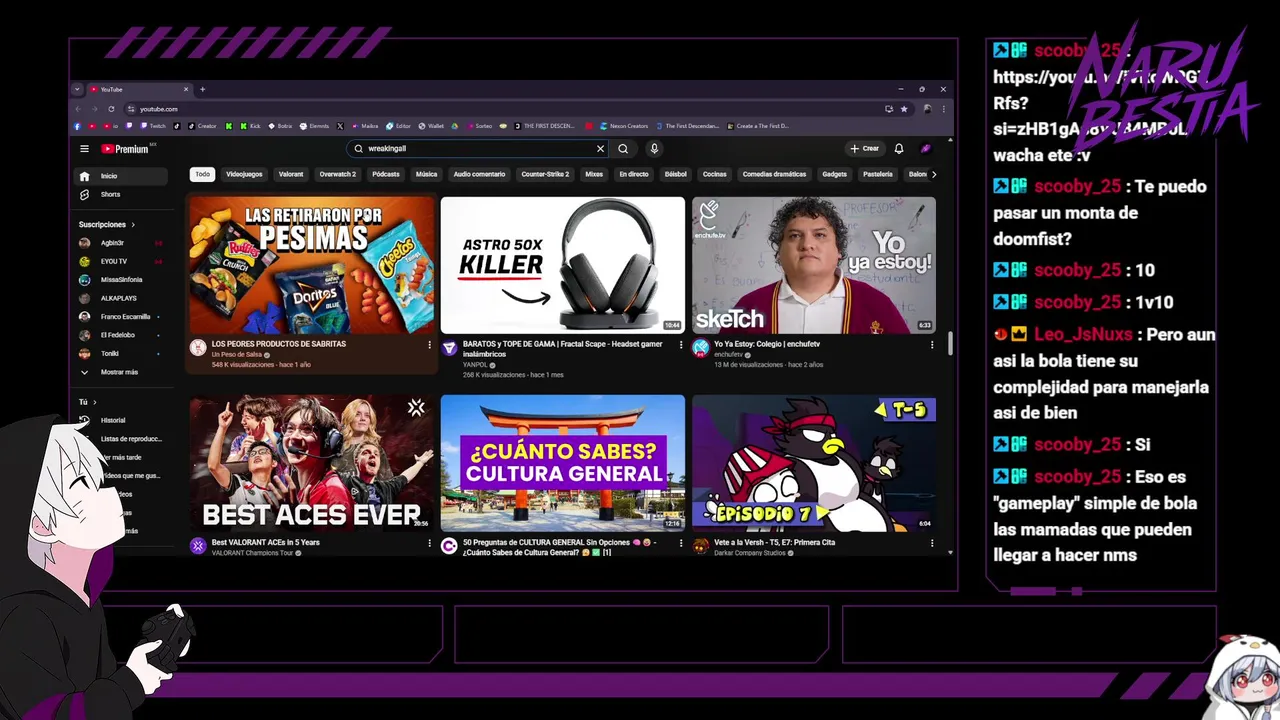1280x720 pixels.
Task: Open the browser tab search dropdown
Action: pos(78,89)
